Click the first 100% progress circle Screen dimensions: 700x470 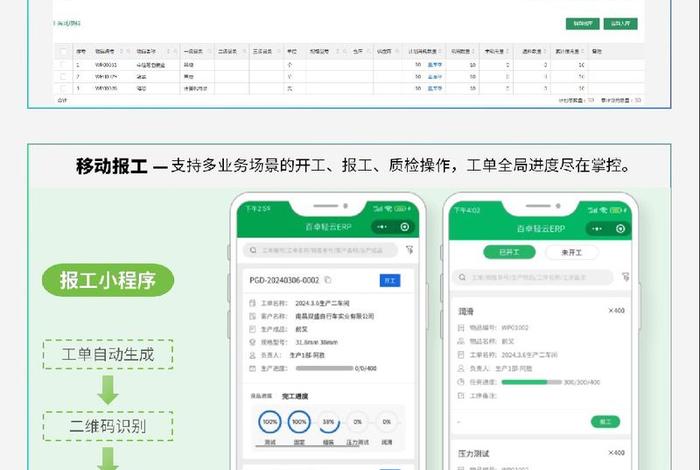[270, 421]
